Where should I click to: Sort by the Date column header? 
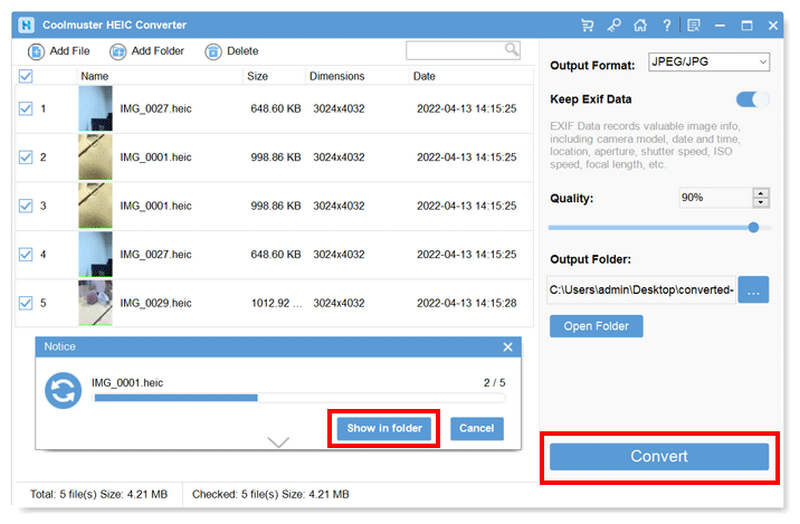click(424, 76)
